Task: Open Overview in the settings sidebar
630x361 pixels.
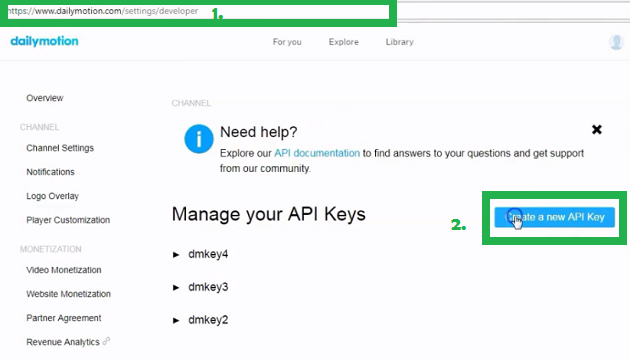Action: pyautogui.click(x=45, y=98)
